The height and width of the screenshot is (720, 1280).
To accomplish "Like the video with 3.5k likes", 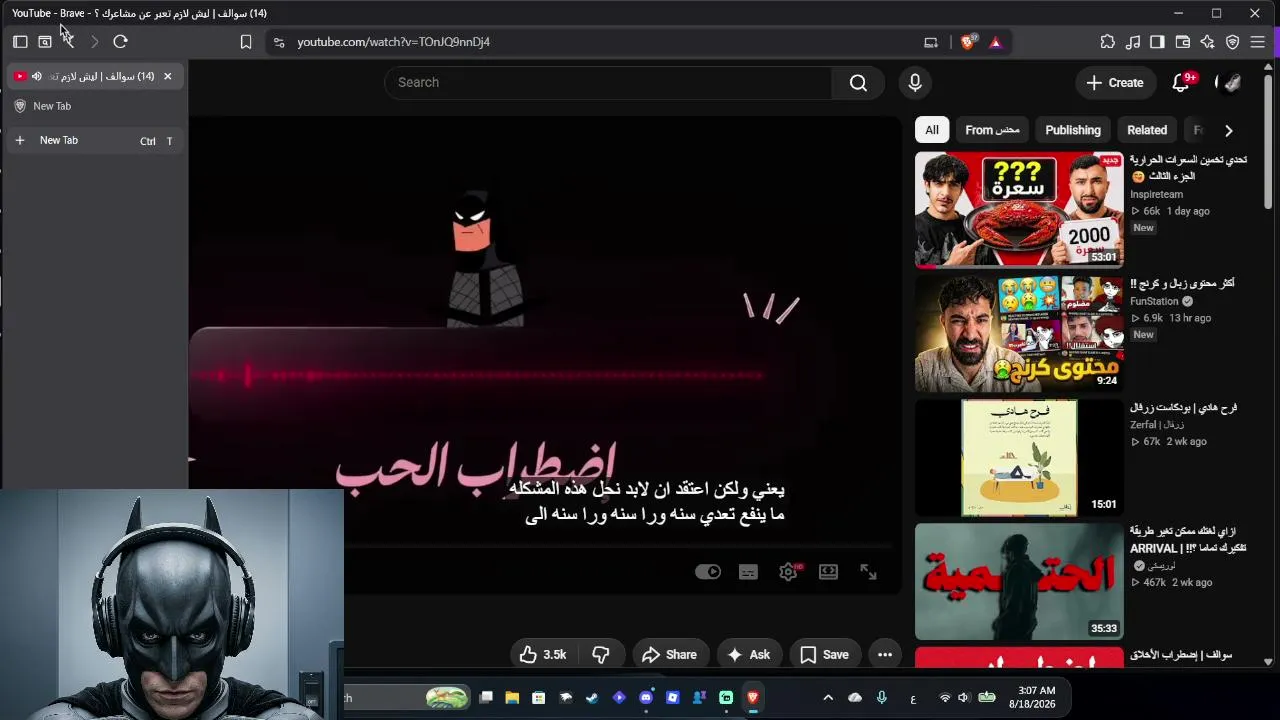I will [543, 655].
